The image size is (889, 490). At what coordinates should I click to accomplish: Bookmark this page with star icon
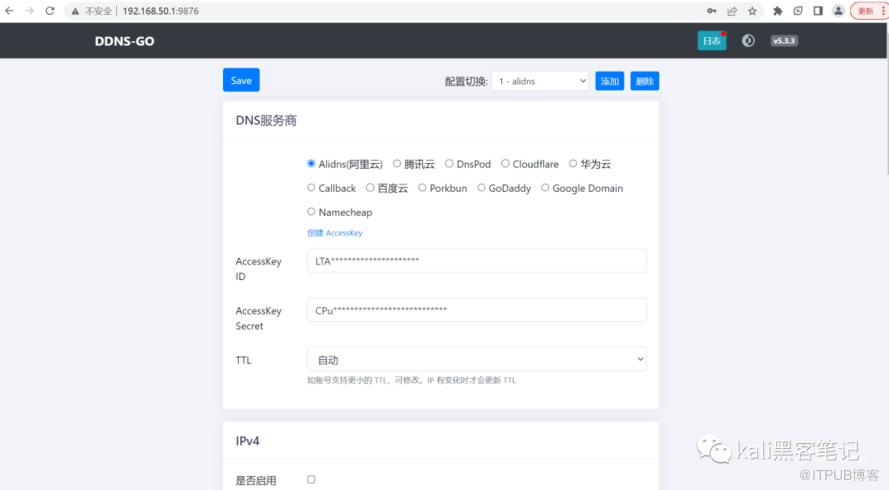tap(753, 11)
